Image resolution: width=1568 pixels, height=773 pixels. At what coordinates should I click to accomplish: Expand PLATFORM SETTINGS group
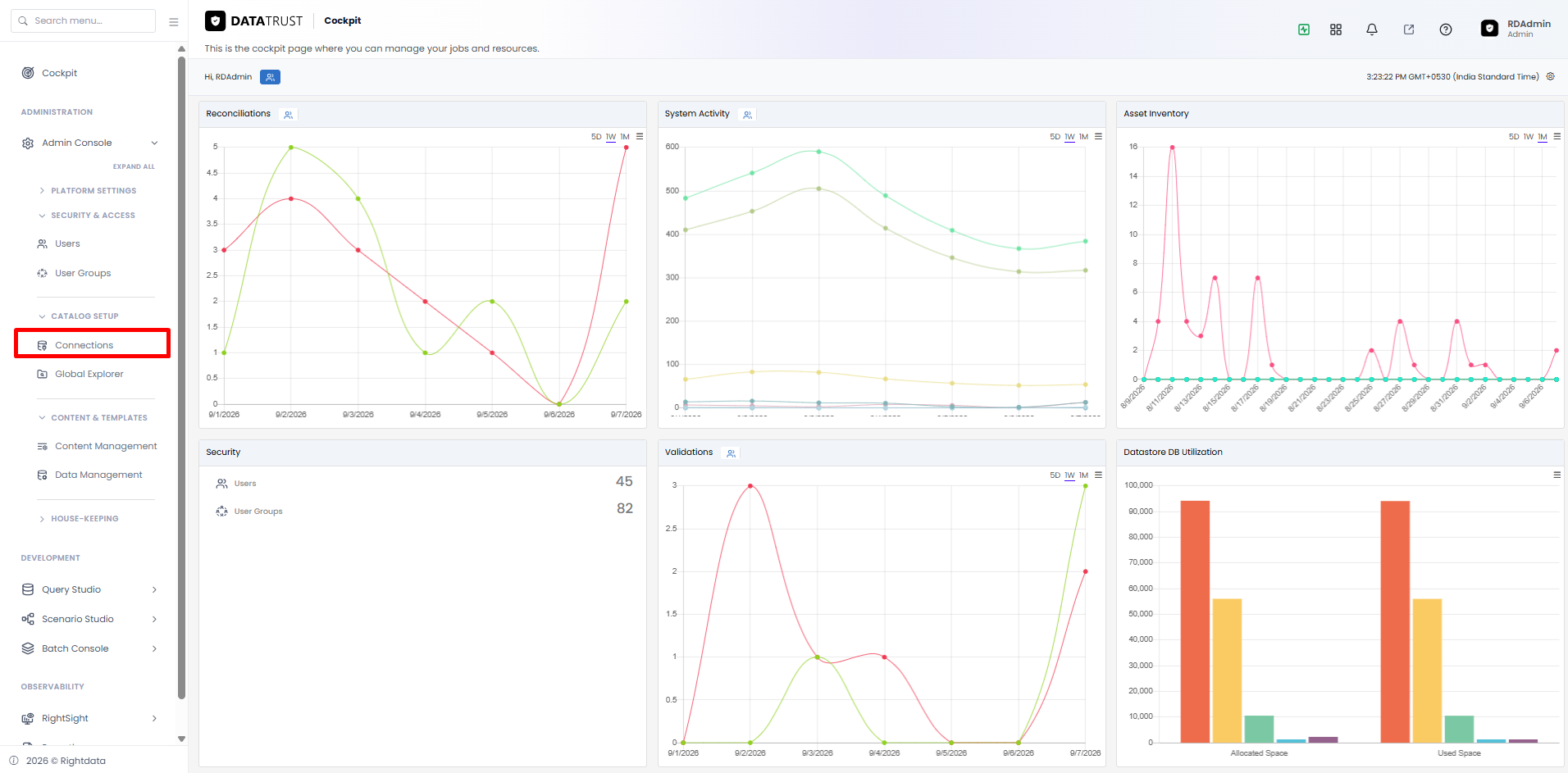point(87,191)
